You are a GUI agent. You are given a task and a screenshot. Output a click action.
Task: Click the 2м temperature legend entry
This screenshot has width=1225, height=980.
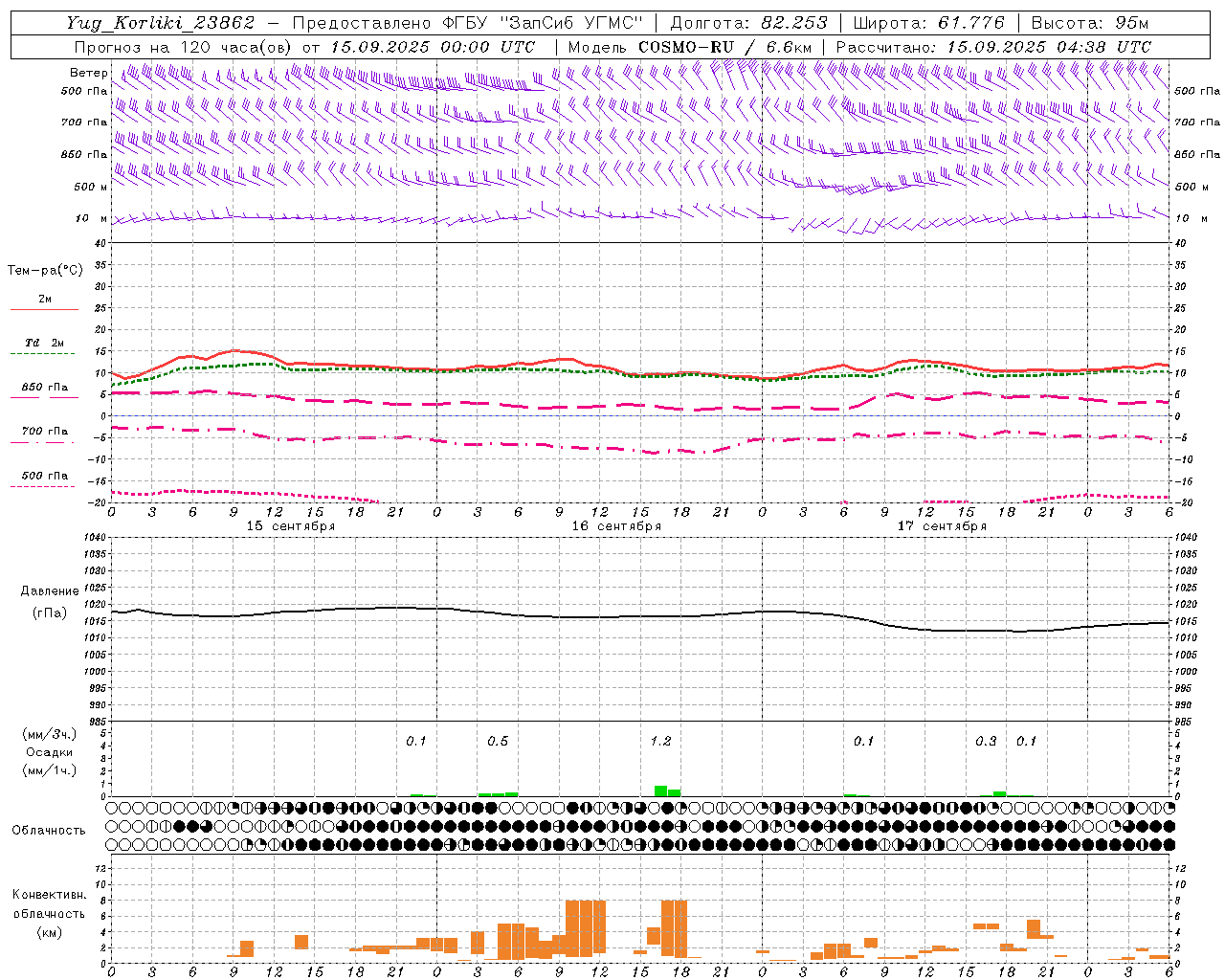pos(45,299)
